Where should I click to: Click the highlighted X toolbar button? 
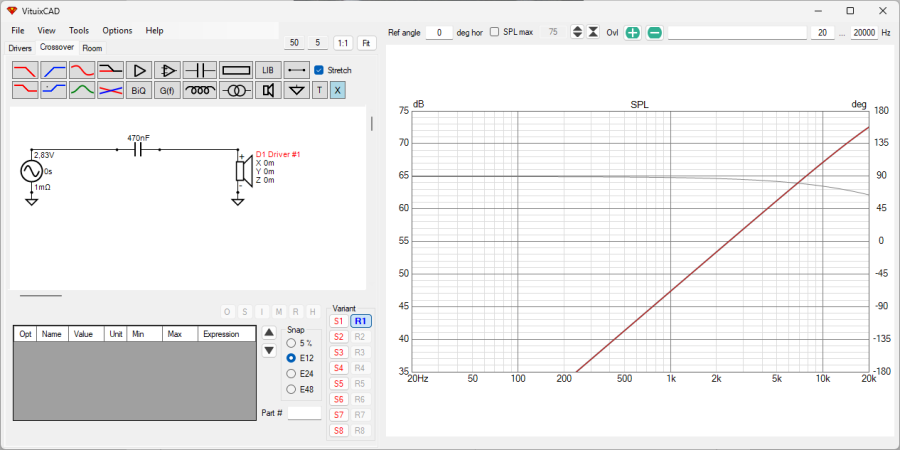338,90
